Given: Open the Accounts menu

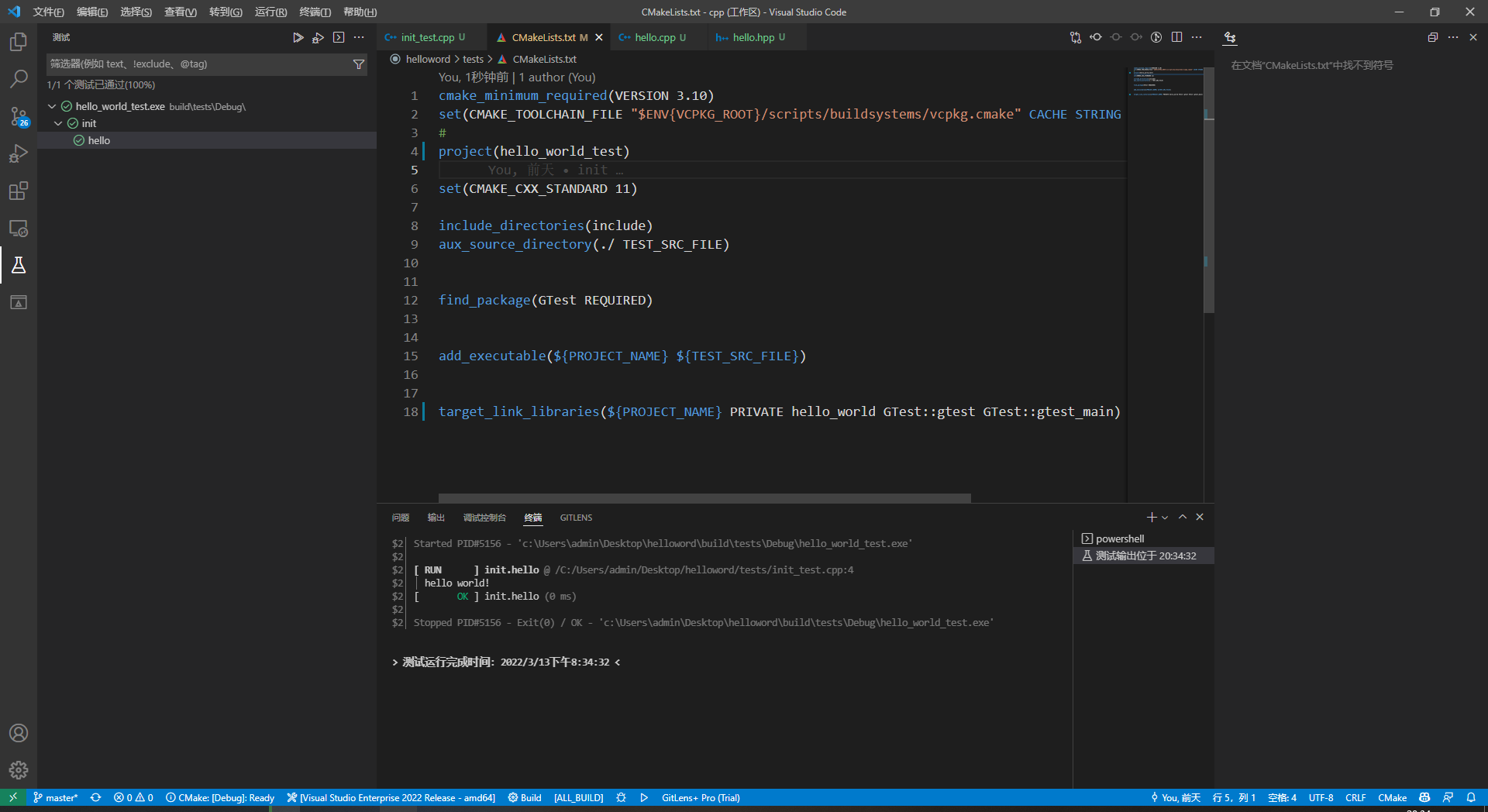Looking at the screenshot, I should point(19,733).
